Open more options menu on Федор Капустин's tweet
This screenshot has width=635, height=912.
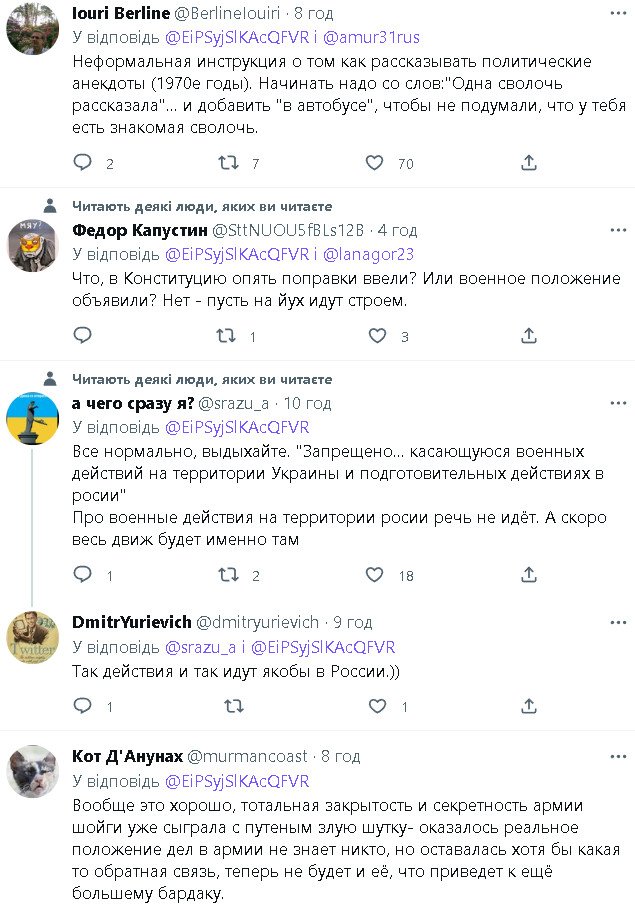point(618,230)
